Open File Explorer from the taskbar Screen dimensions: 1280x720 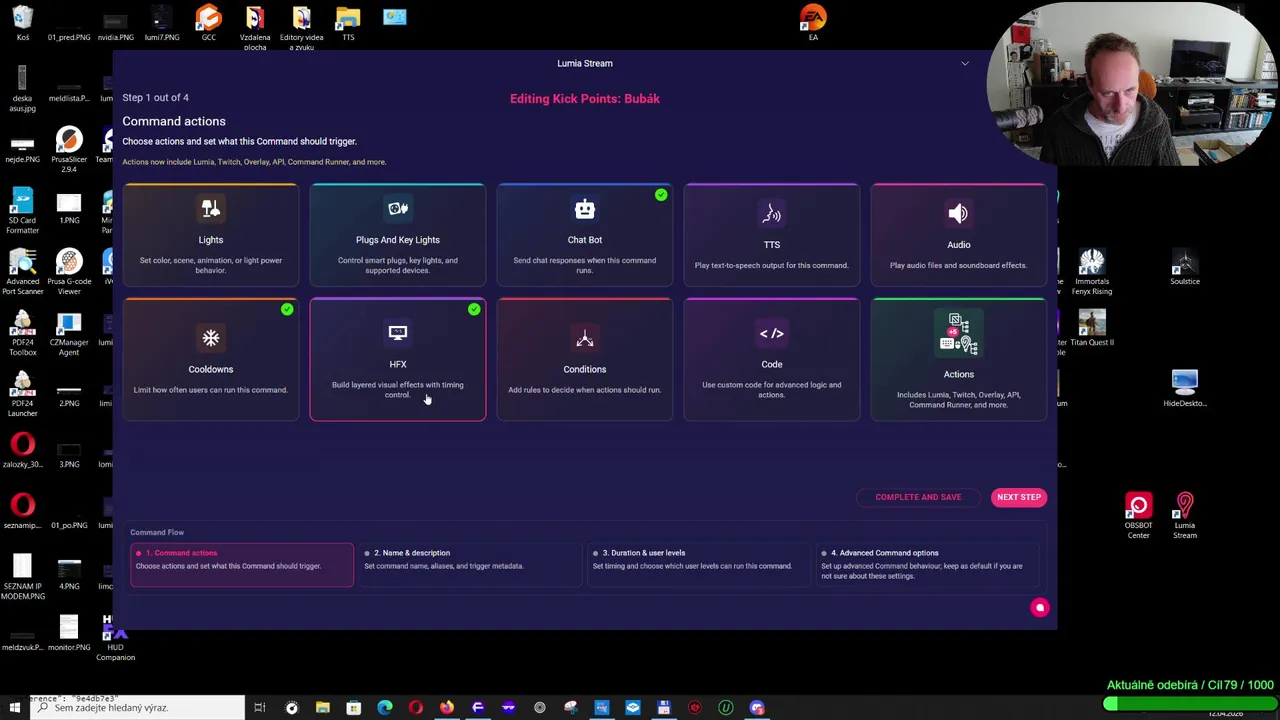tap(322, 708)
